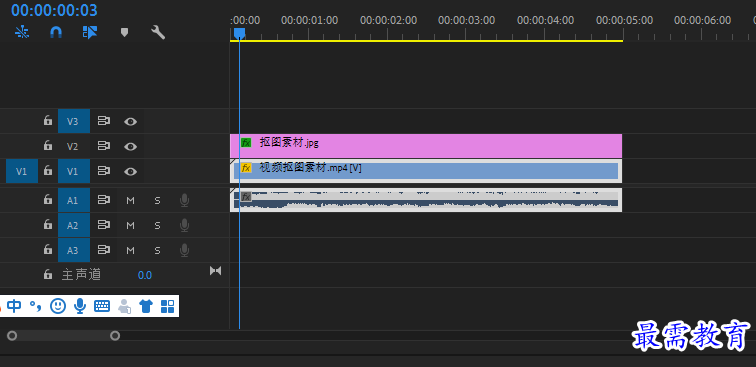This screenshot has width=756, height=367.
Task: Mute audio track A2
Action: (x=130, y=225)
